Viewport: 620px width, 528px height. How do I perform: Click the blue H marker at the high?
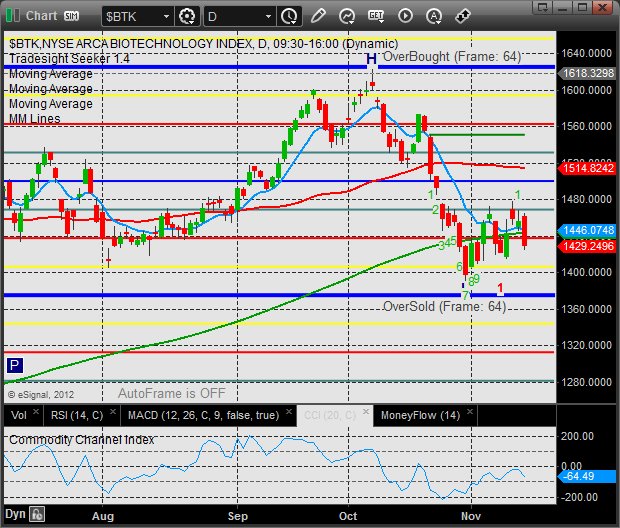click(371, 59)
